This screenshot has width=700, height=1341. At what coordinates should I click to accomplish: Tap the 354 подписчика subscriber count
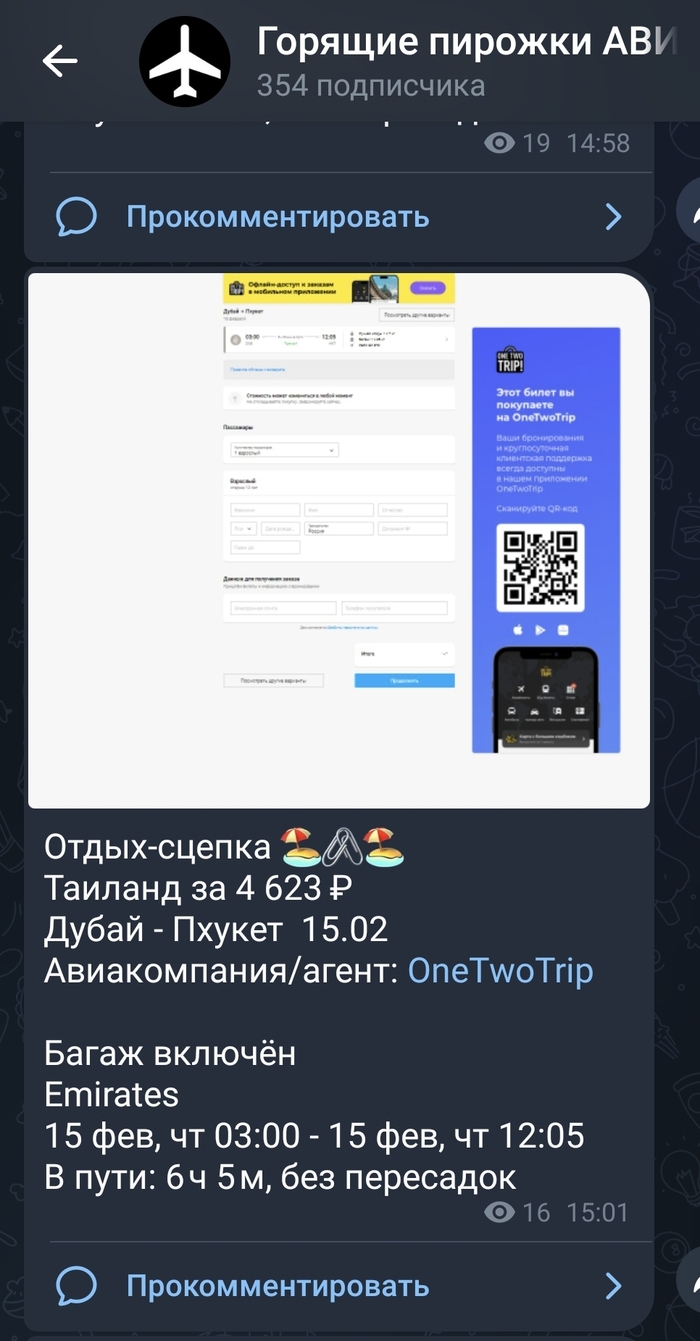tap(370, 86)
